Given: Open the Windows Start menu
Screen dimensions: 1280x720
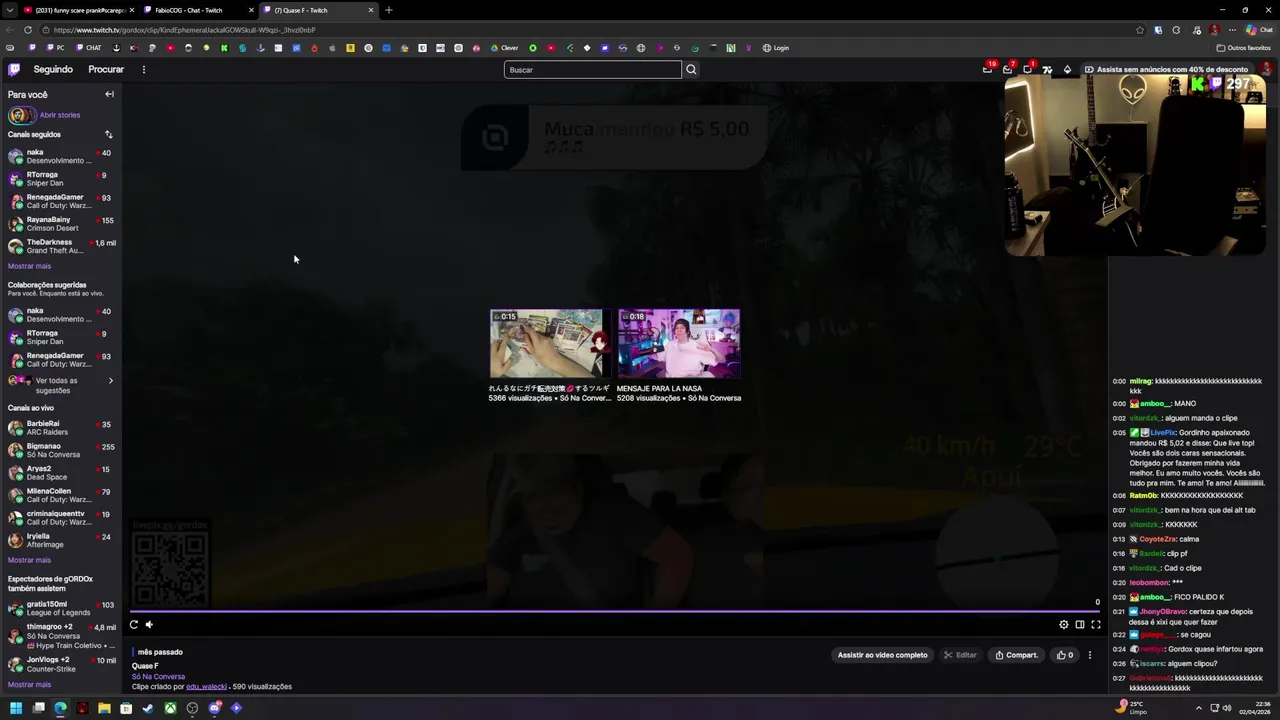Looking at the screenshot, I should click(15, 708).
